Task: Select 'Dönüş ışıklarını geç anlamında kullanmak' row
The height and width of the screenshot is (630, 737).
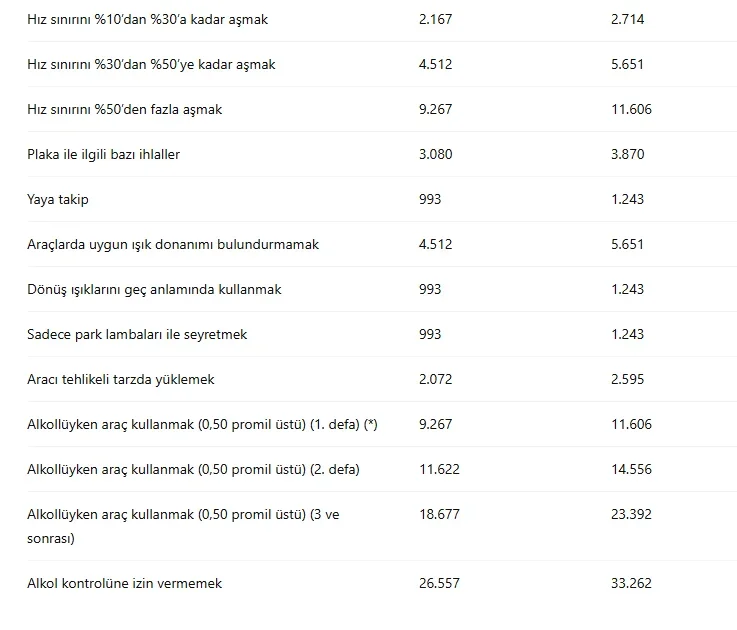Action: point(154,289)
